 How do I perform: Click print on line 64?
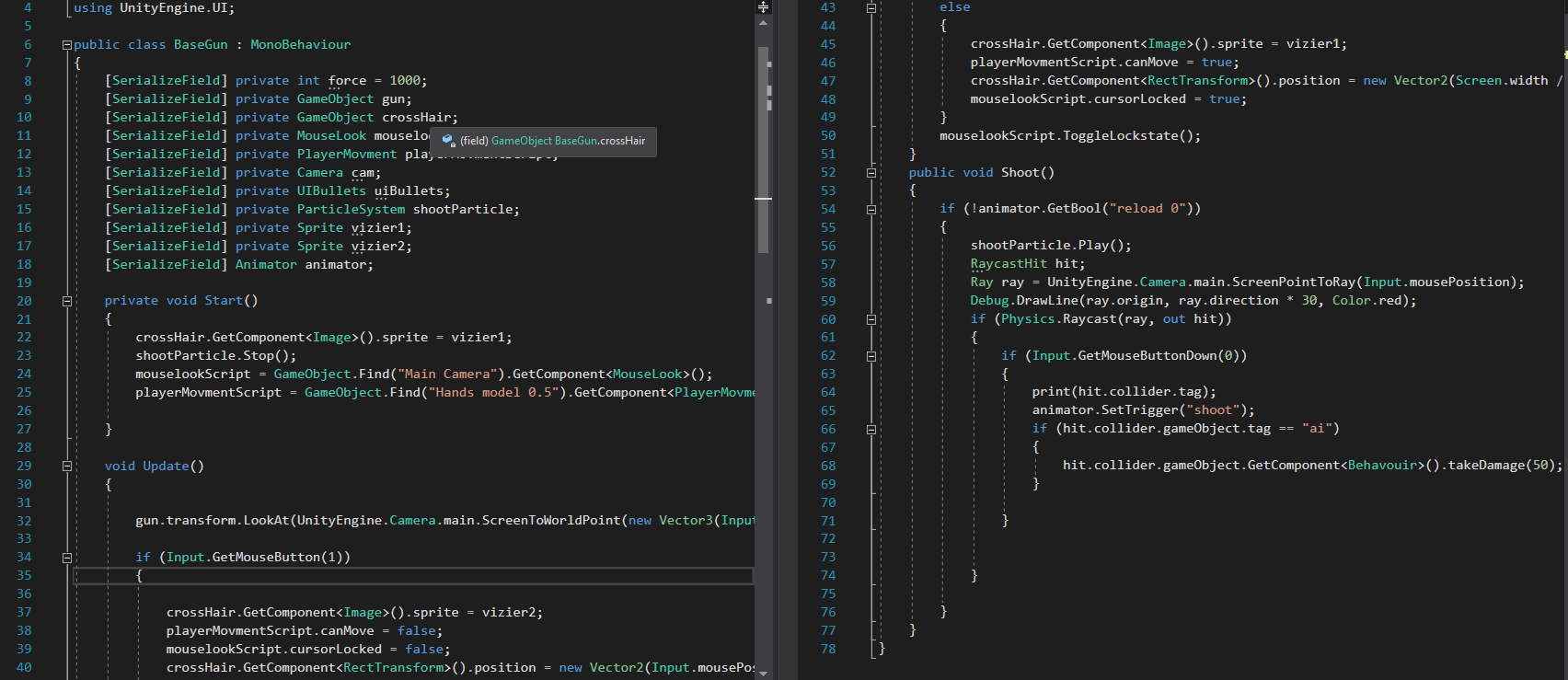coord(1051,392)
